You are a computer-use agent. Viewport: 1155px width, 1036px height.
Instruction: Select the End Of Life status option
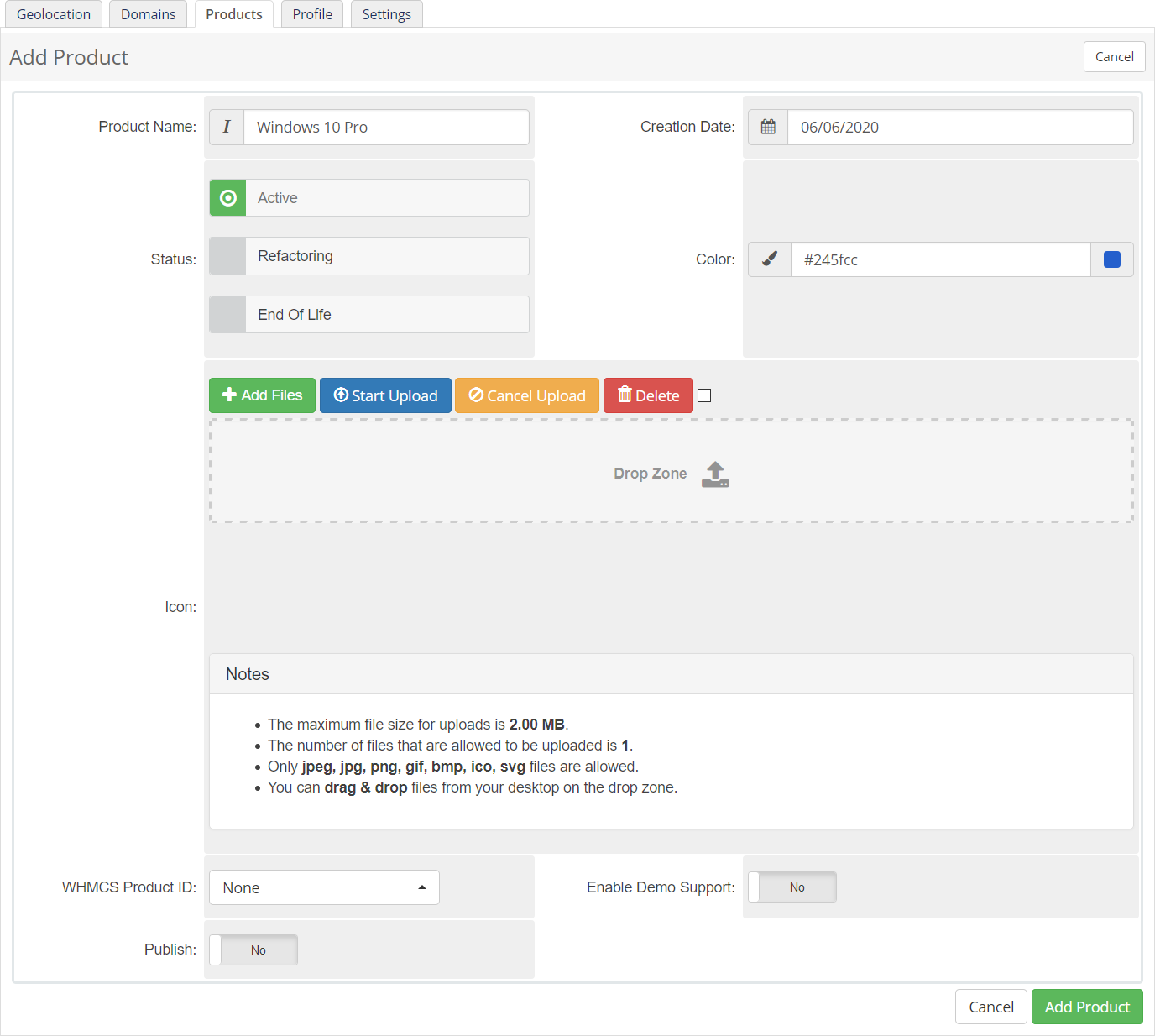tap(369, 315)
